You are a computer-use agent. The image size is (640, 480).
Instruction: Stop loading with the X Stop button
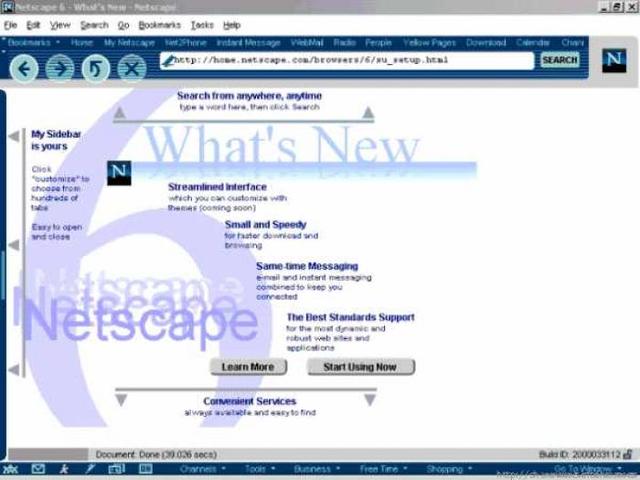(132, 69)
